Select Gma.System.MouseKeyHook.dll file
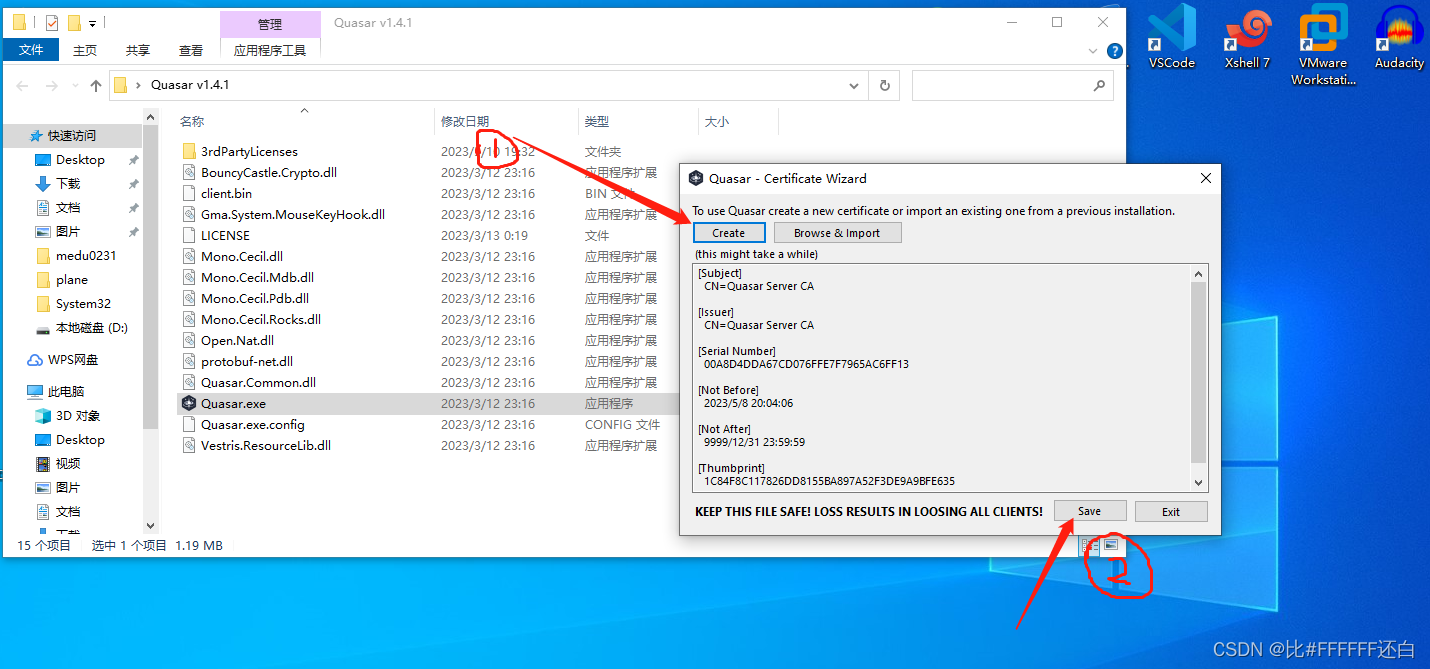This screenshot has width=1430, height=669. [x=293, y=214]
